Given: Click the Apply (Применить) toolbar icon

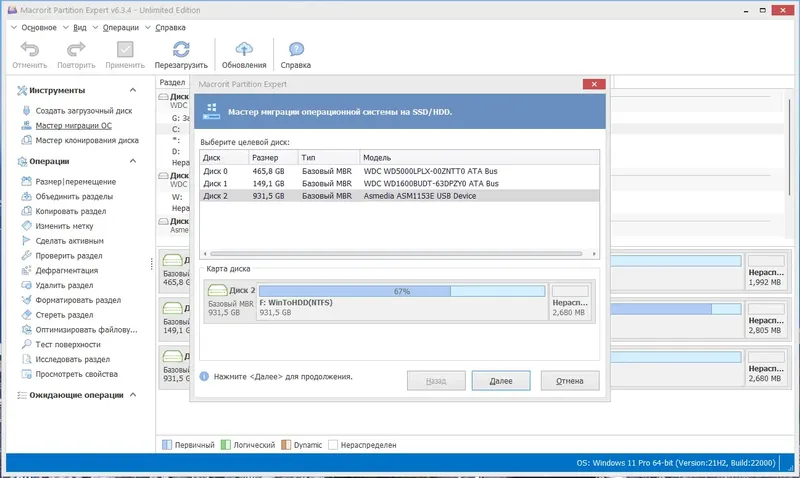Looking at the screenshot, I should point(125,49).
